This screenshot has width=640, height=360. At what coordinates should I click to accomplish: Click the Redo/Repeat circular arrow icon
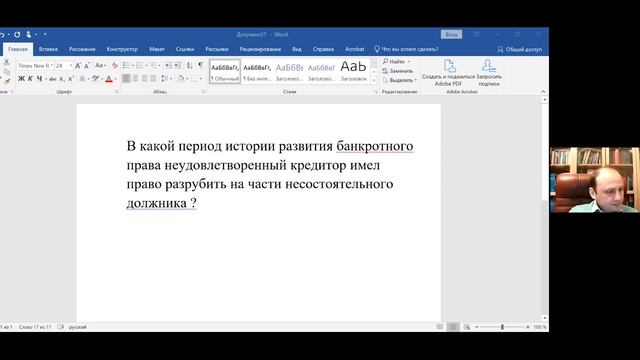pyautogui.click(x=17, y=35)
